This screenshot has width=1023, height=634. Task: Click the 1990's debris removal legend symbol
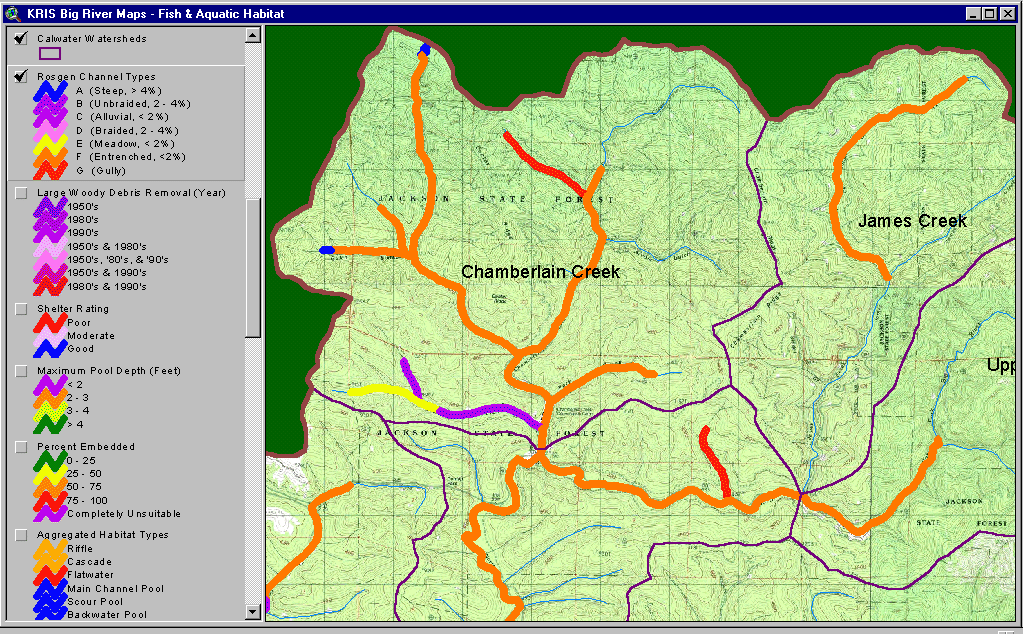(x=50, y=233)
